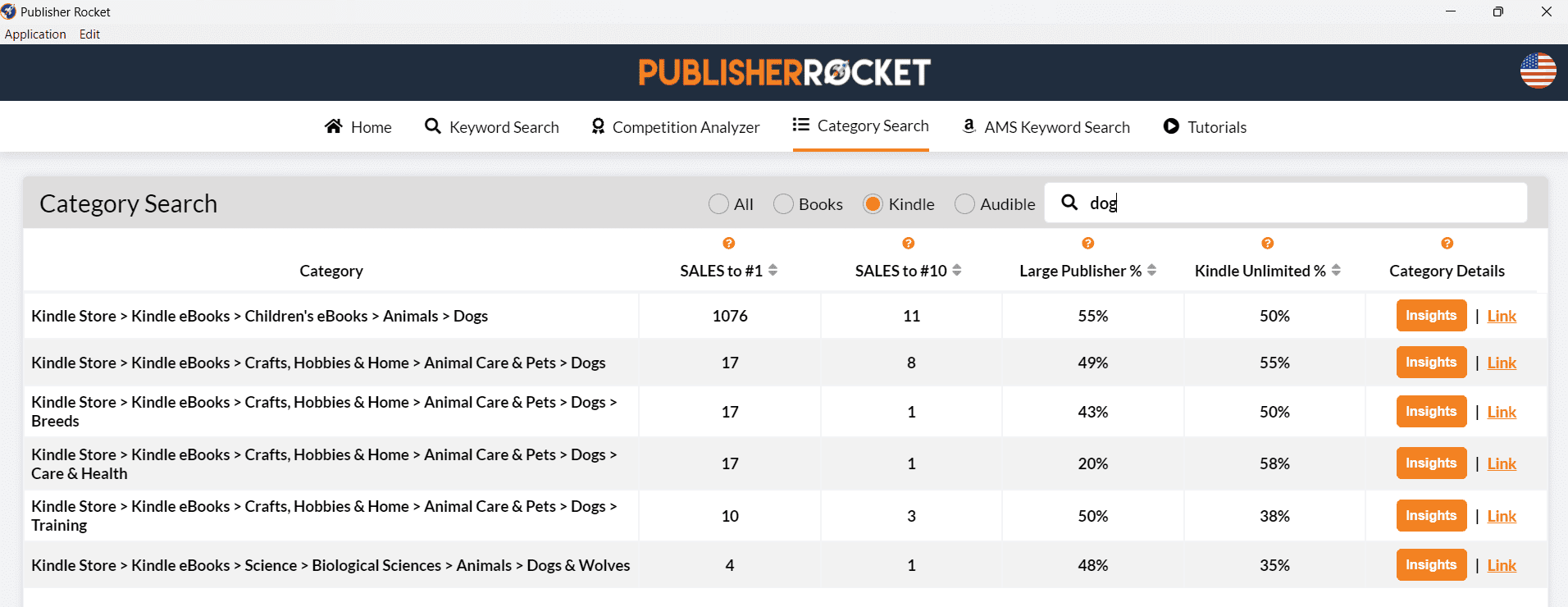The width and height of the screenshot is (1568, 607).
Task: Open the Application menu
Action: point(35,34)
